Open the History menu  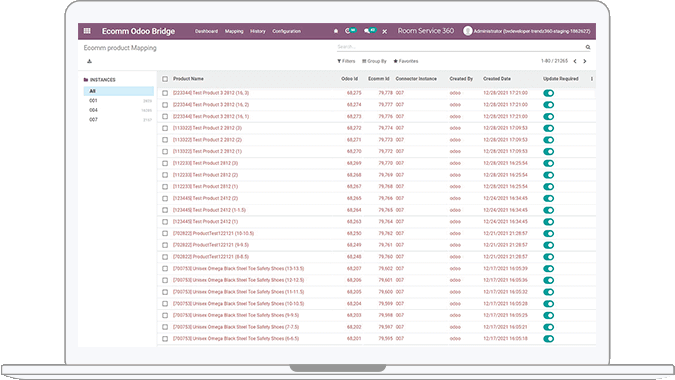[x=257, y=31]
